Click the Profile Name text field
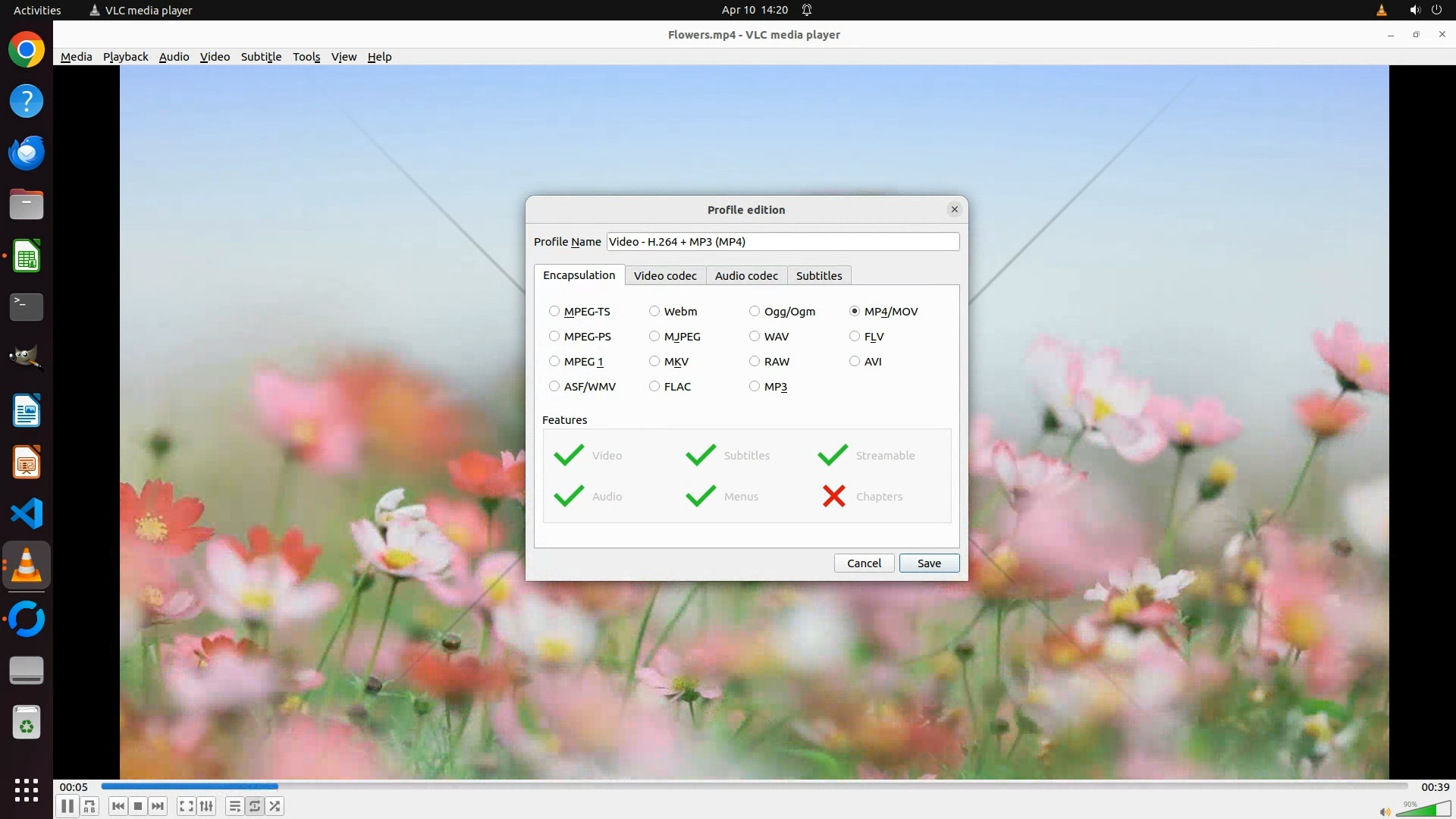 pos(782,242)
